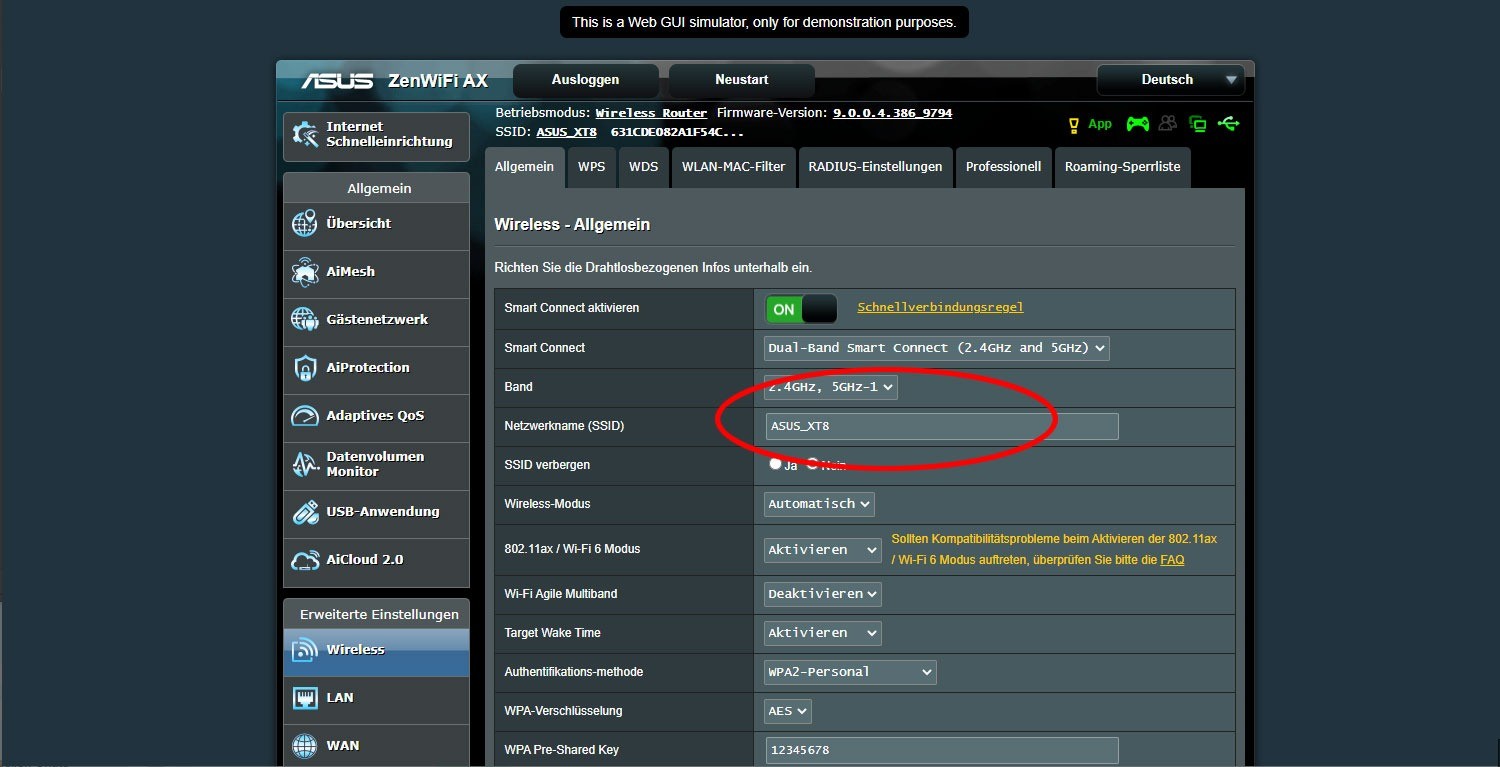This screenshot has height=767, width=1500.
Task: Open the Authentifikations-methode WPA2-Personal dropdown
Action: click(x=850, y=672)
